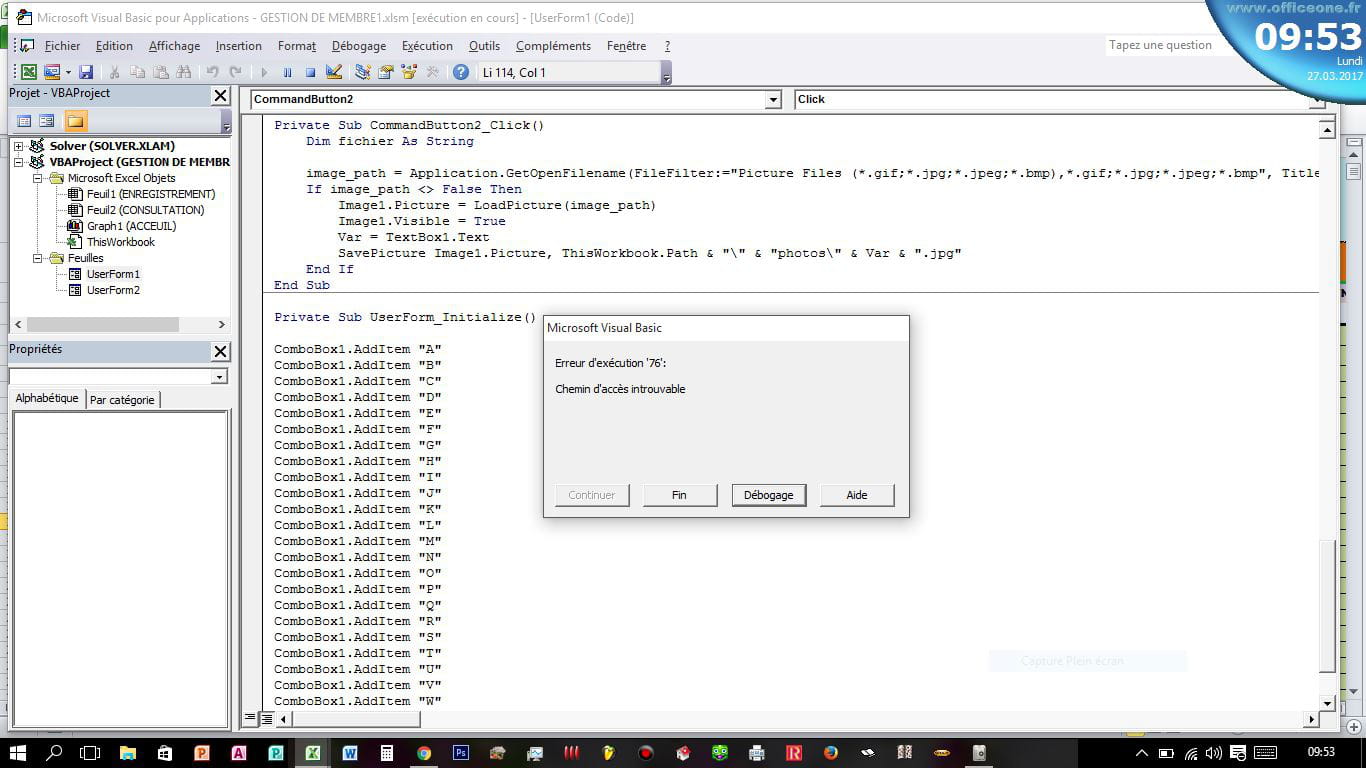
Task: Select UserForm2 in the project tree
Action: 113,290
